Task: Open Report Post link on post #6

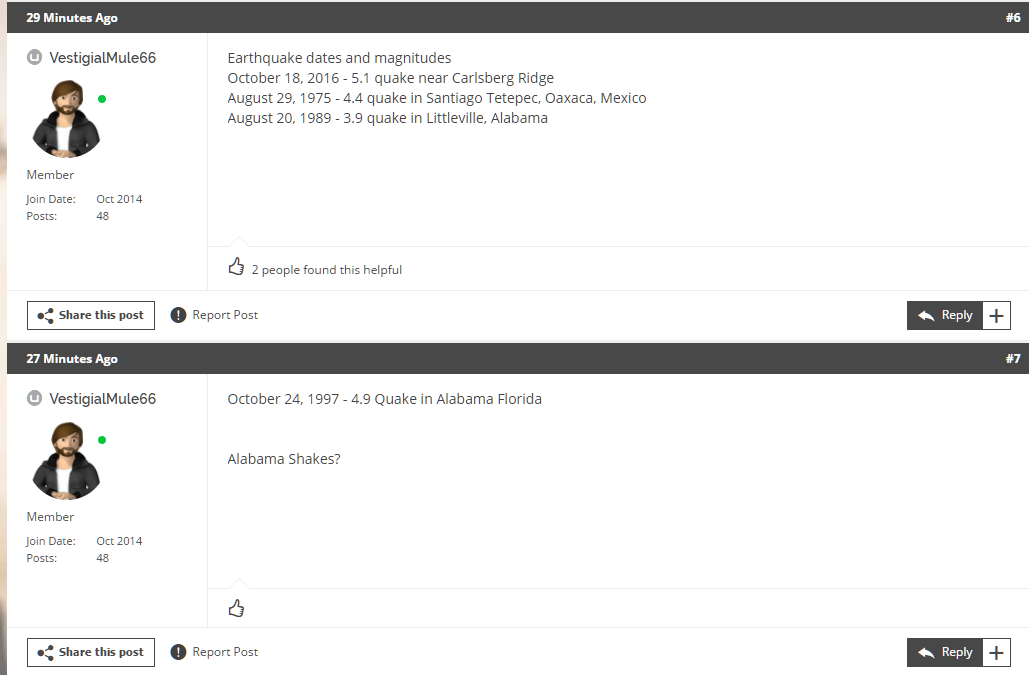Action: [x=224, y=315]
